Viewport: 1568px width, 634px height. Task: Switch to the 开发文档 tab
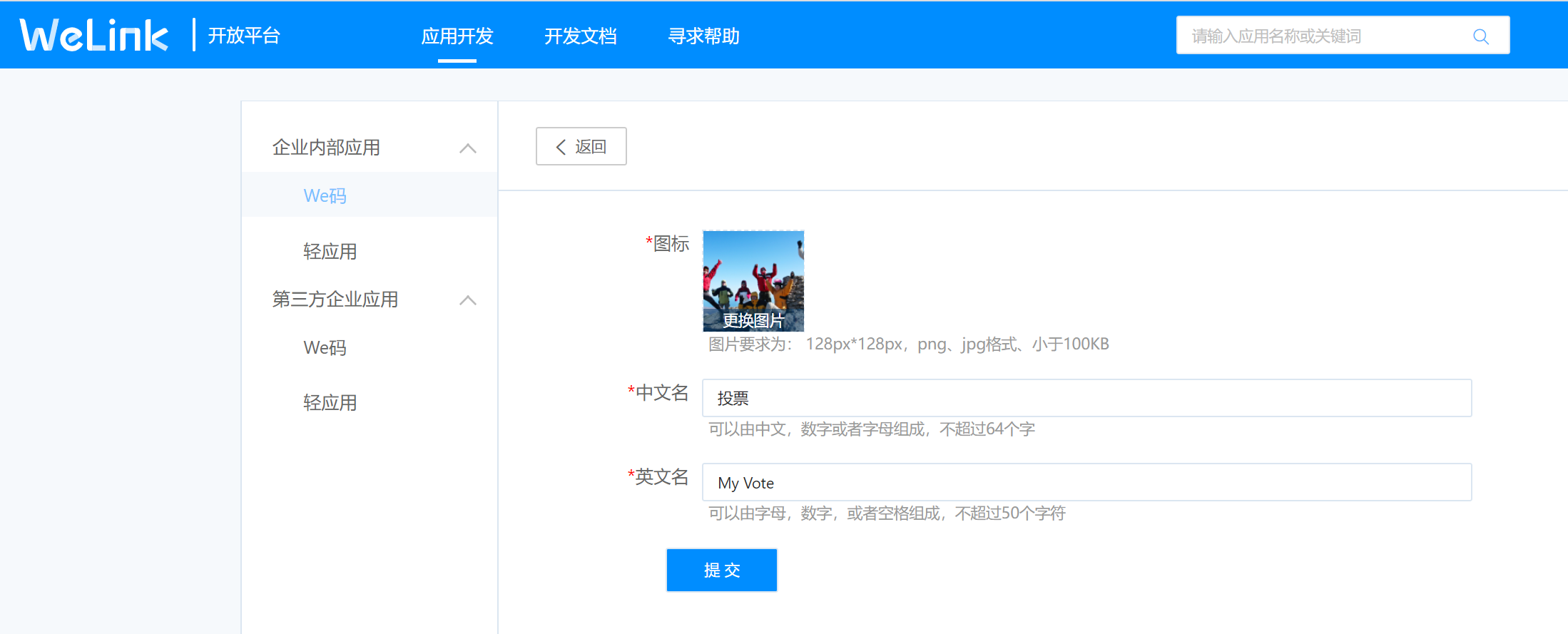(580, 36)
